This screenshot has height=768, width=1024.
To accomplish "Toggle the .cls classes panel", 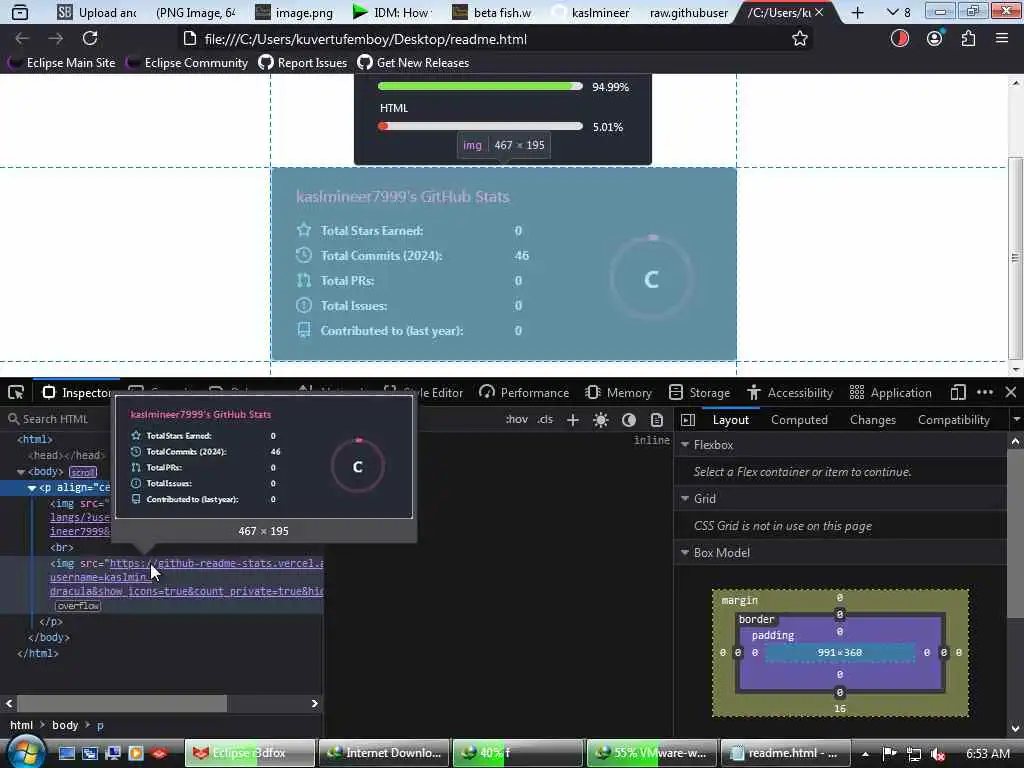I will click(545, 419).
